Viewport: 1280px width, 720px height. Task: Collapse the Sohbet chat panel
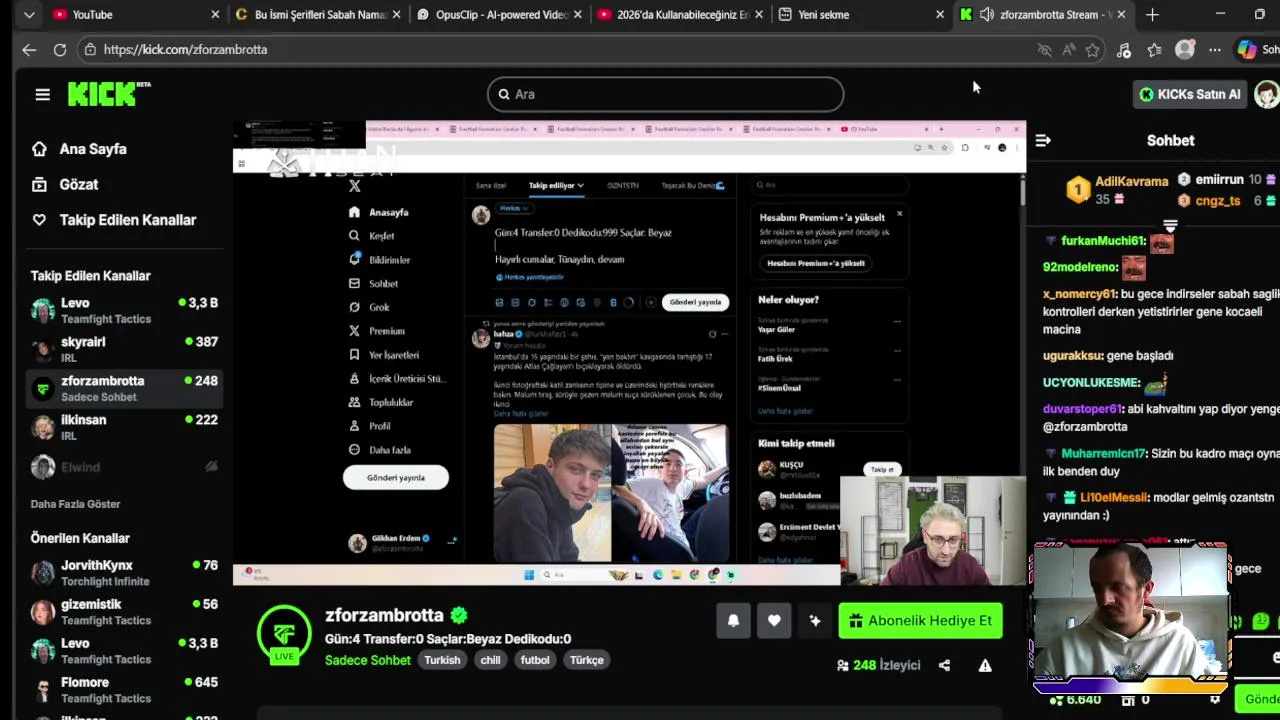click(1043, 141)
